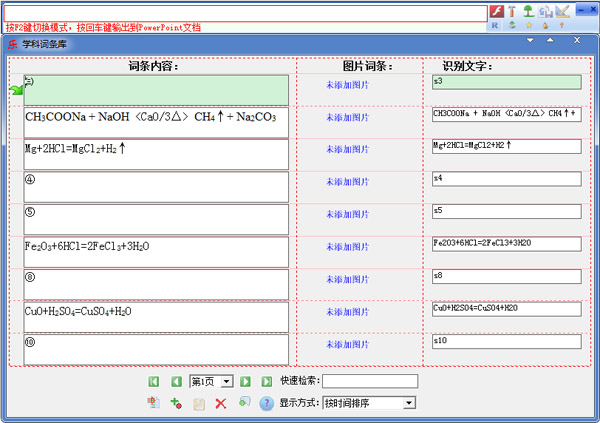This screenshot has width=600, height=423.
Task: Go to the first page
Action: 154,381
